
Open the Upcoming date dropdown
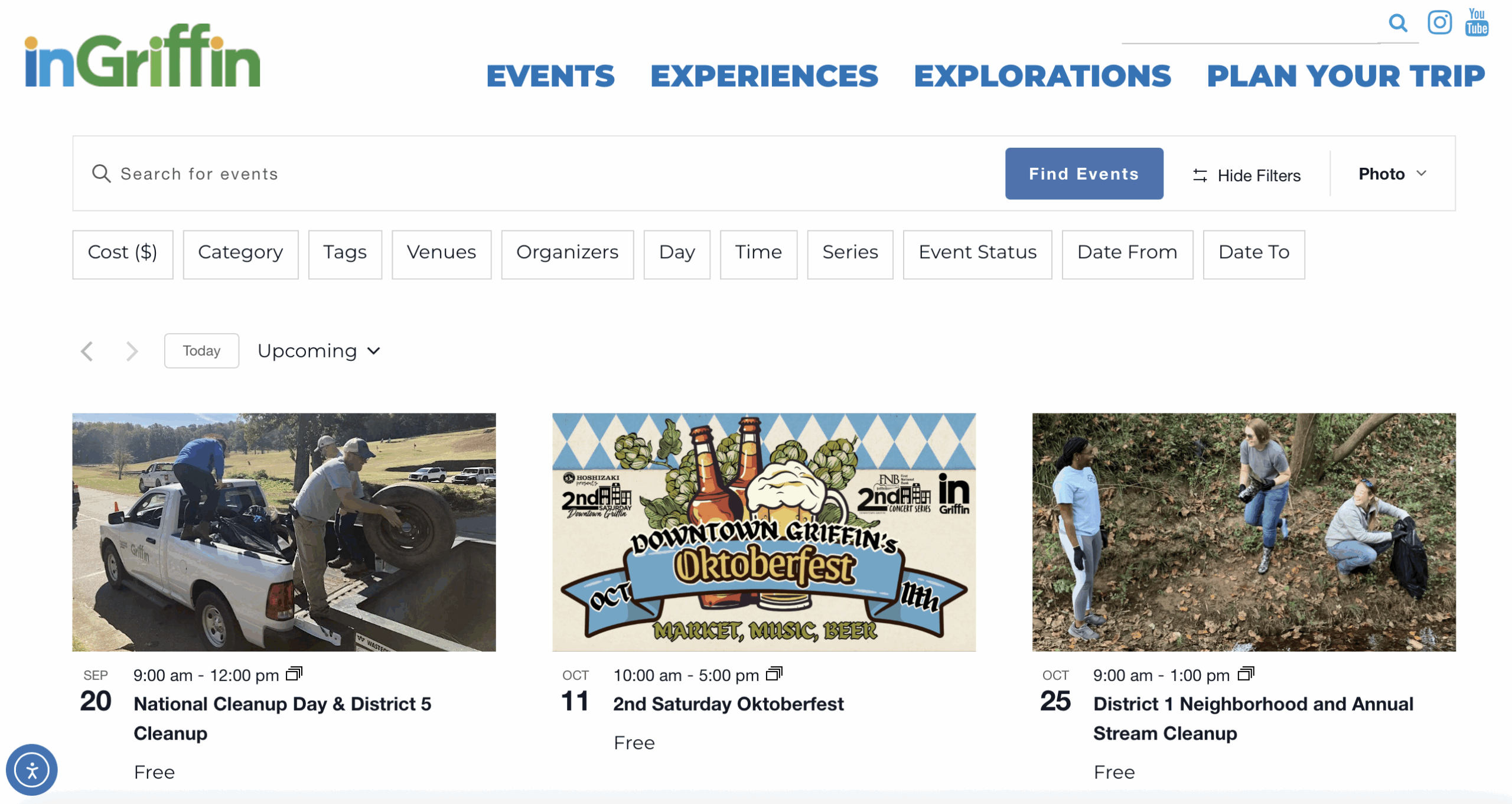(319, 351)
